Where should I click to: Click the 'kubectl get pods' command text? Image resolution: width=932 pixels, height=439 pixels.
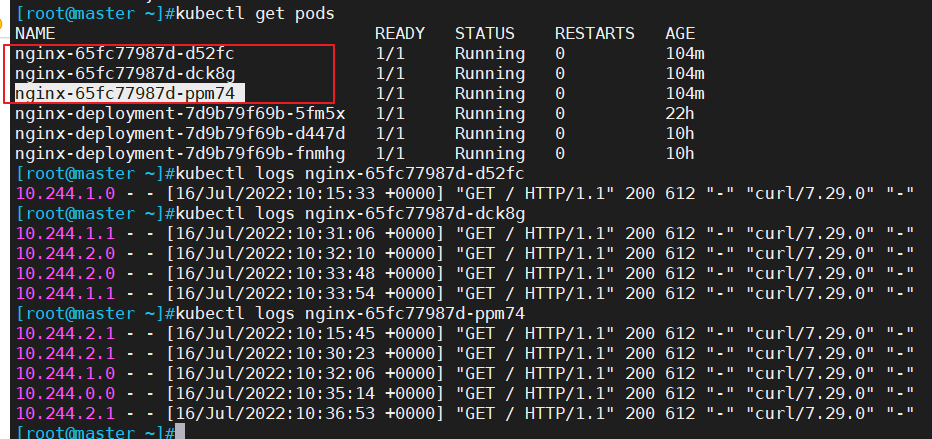click(x=255, y=13)
